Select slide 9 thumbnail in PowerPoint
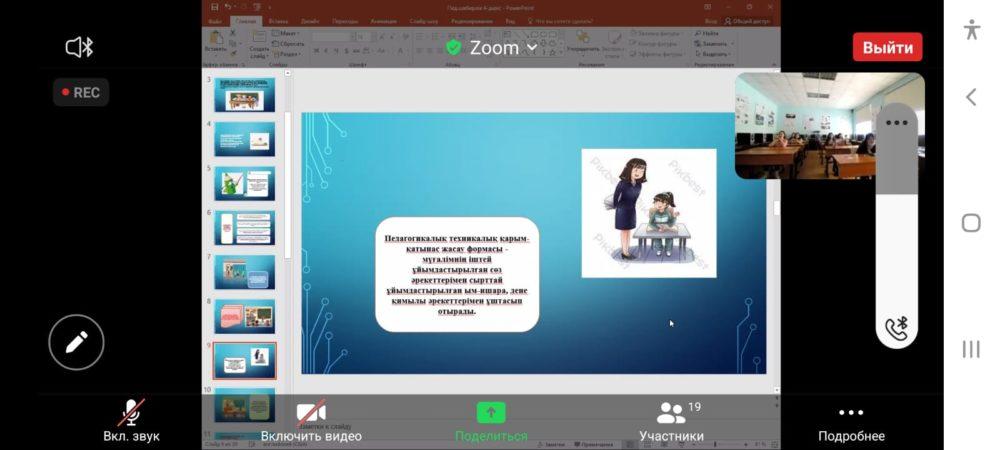This screenshot has width=1000, height=450. (x=245, y=361)
